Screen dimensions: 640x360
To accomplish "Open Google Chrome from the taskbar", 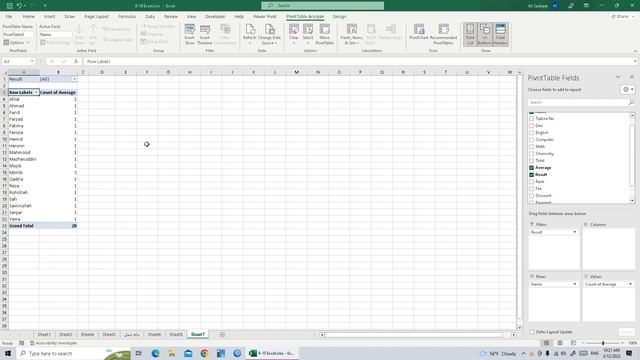I will (204, 353).
